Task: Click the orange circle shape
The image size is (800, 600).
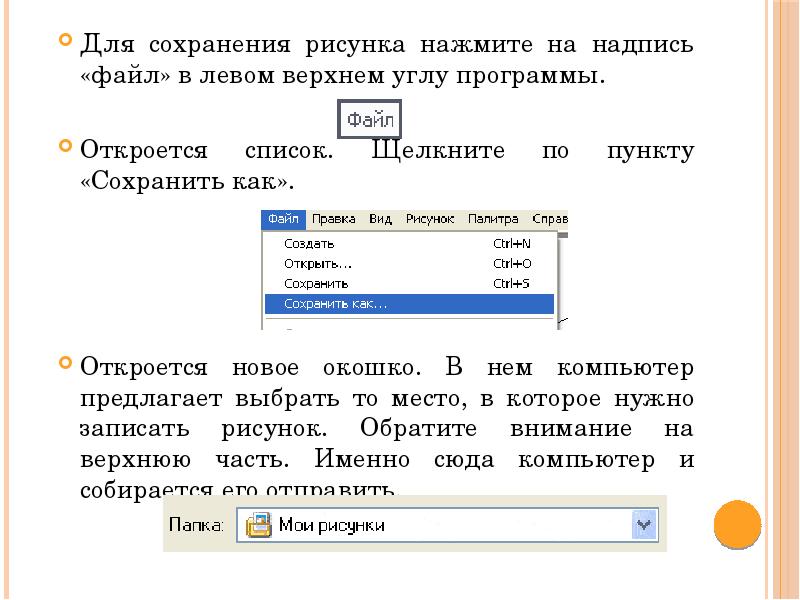Action: [x=737, y=523]
